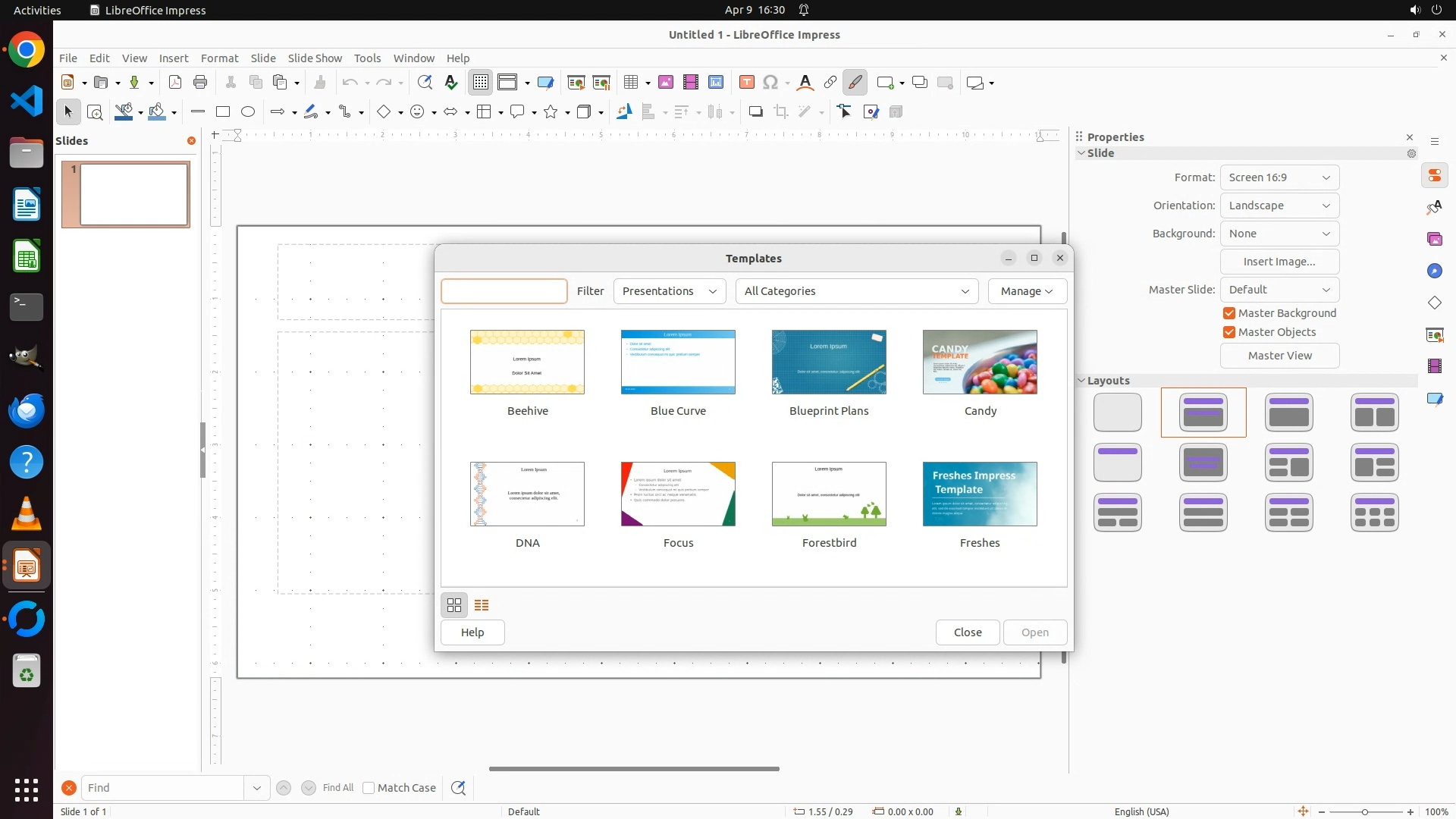1456x819 pixels.
Task: Click the Display Grid toolbar icon
Action: pyautogui.click(x=481, y=83)
